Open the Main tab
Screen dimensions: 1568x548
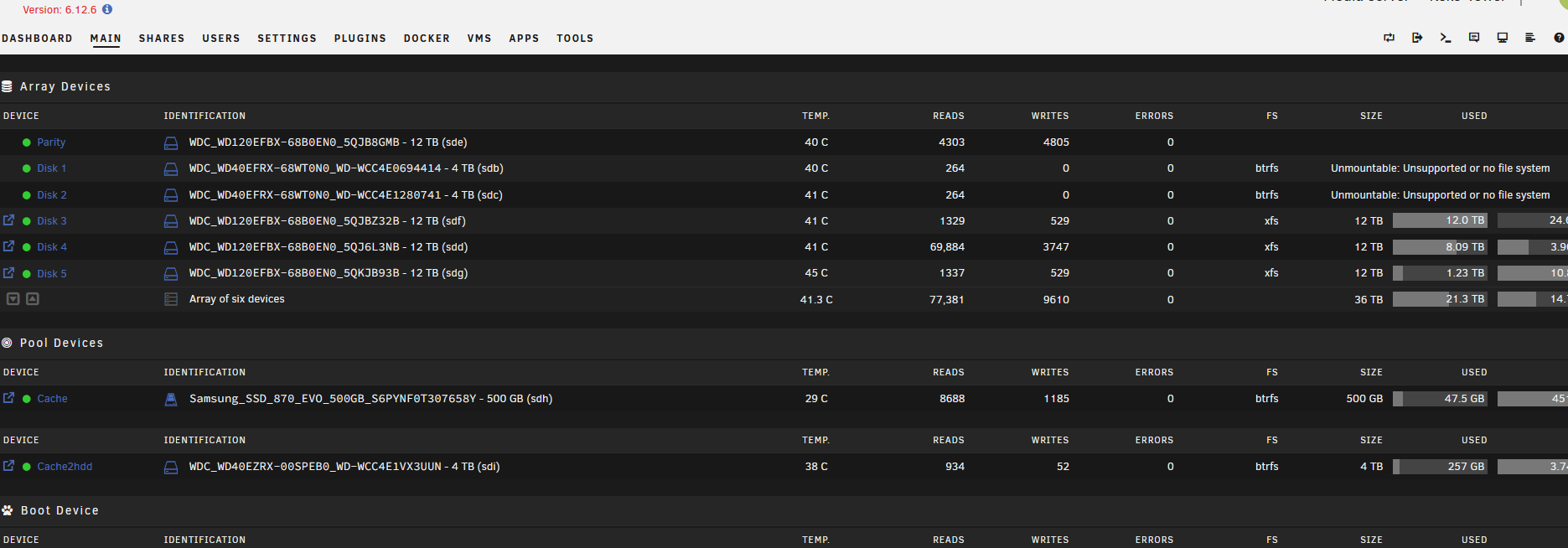pos(106,39)
